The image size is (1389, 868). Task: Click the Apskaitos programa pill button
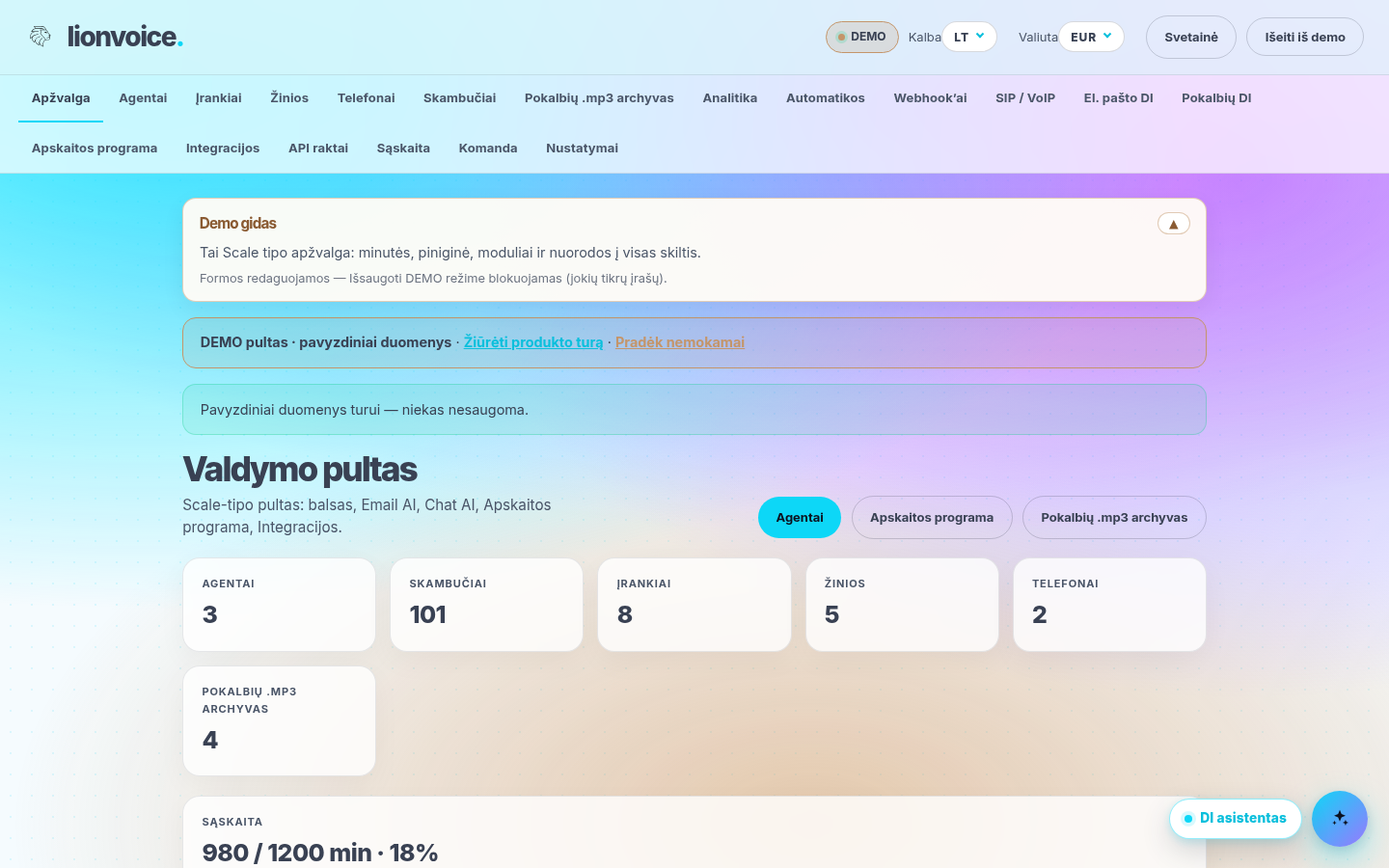tap(932, 518)
